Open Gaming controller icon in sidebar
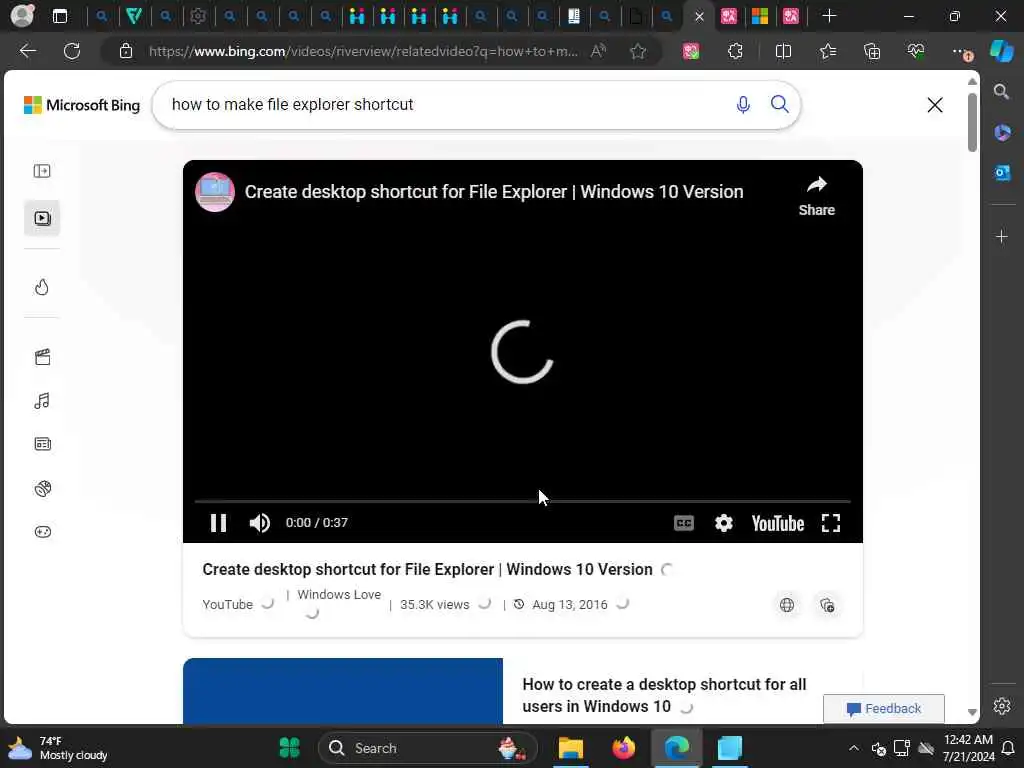Image resolution: width=1024 pixels, height=768 pixels. coord(42,532)
